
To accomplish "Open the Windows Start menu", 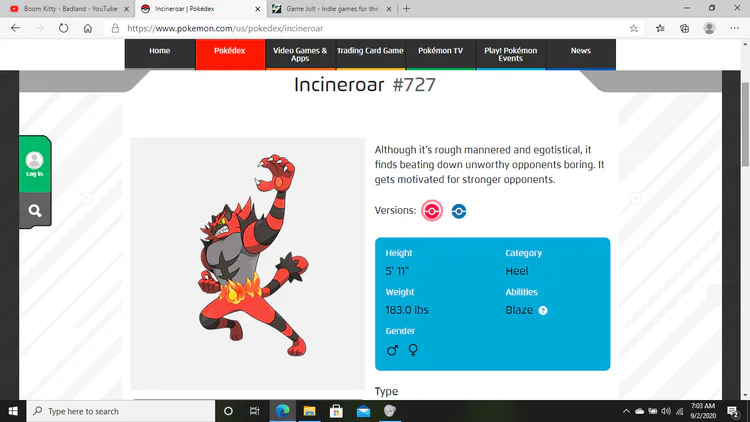I will click(13, 411).
